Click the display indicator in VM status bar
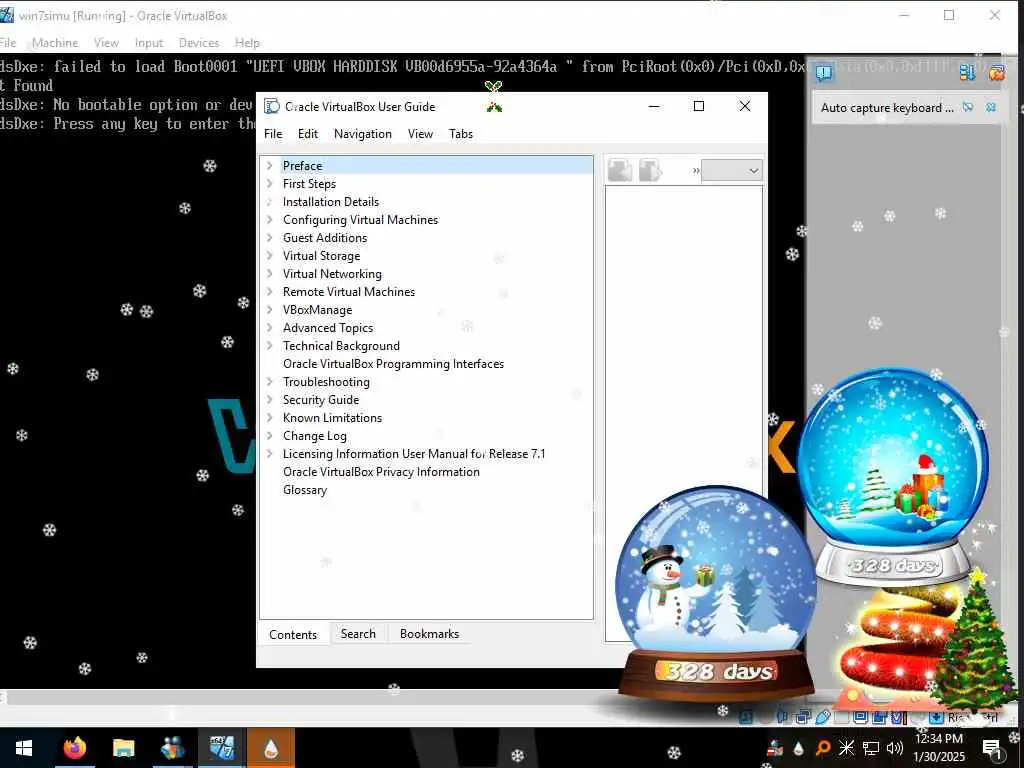The width and height of the screenshot is (1024, 768). pyautogui.click(x=860, y=716)
